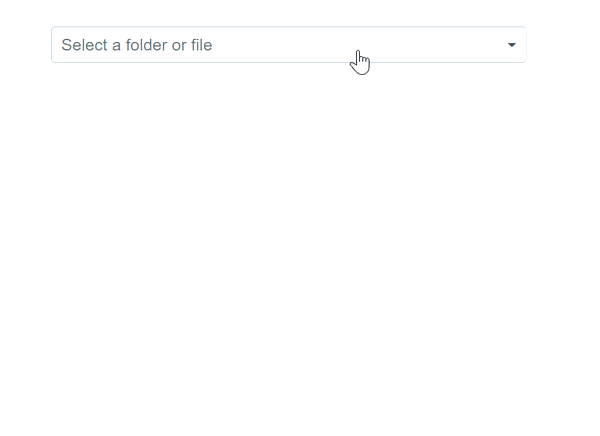Toggle the file selector dropdown open
600x436 pixels.
click(289, 44)
